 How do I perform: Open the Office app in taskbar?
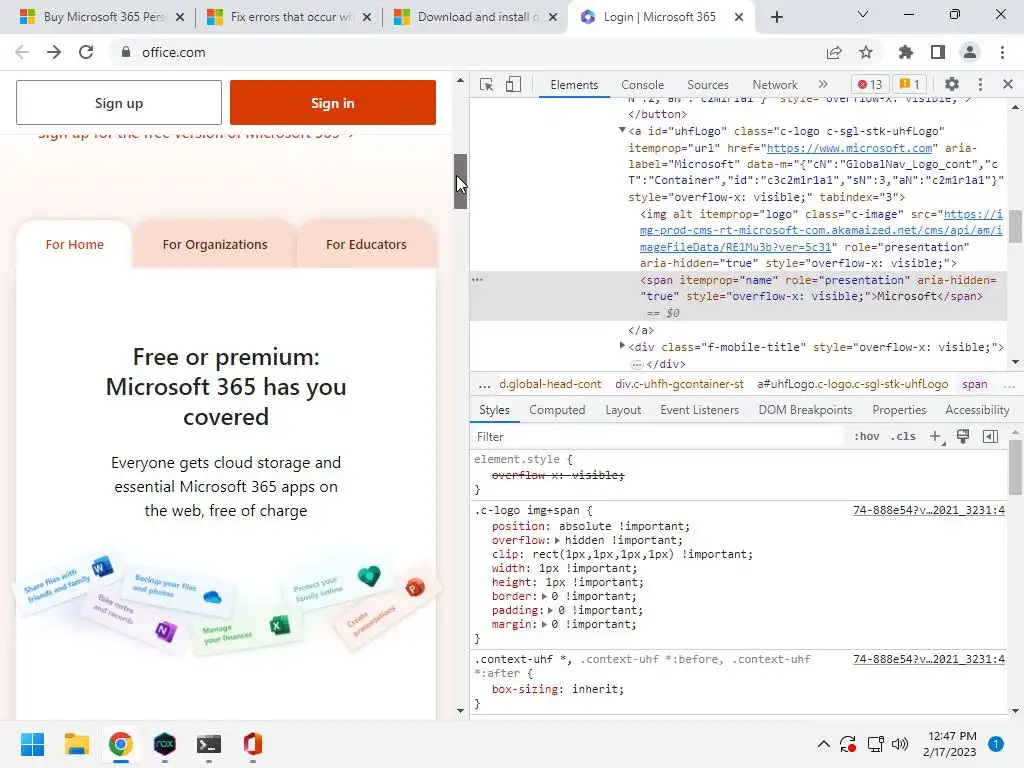pos(253,744)
